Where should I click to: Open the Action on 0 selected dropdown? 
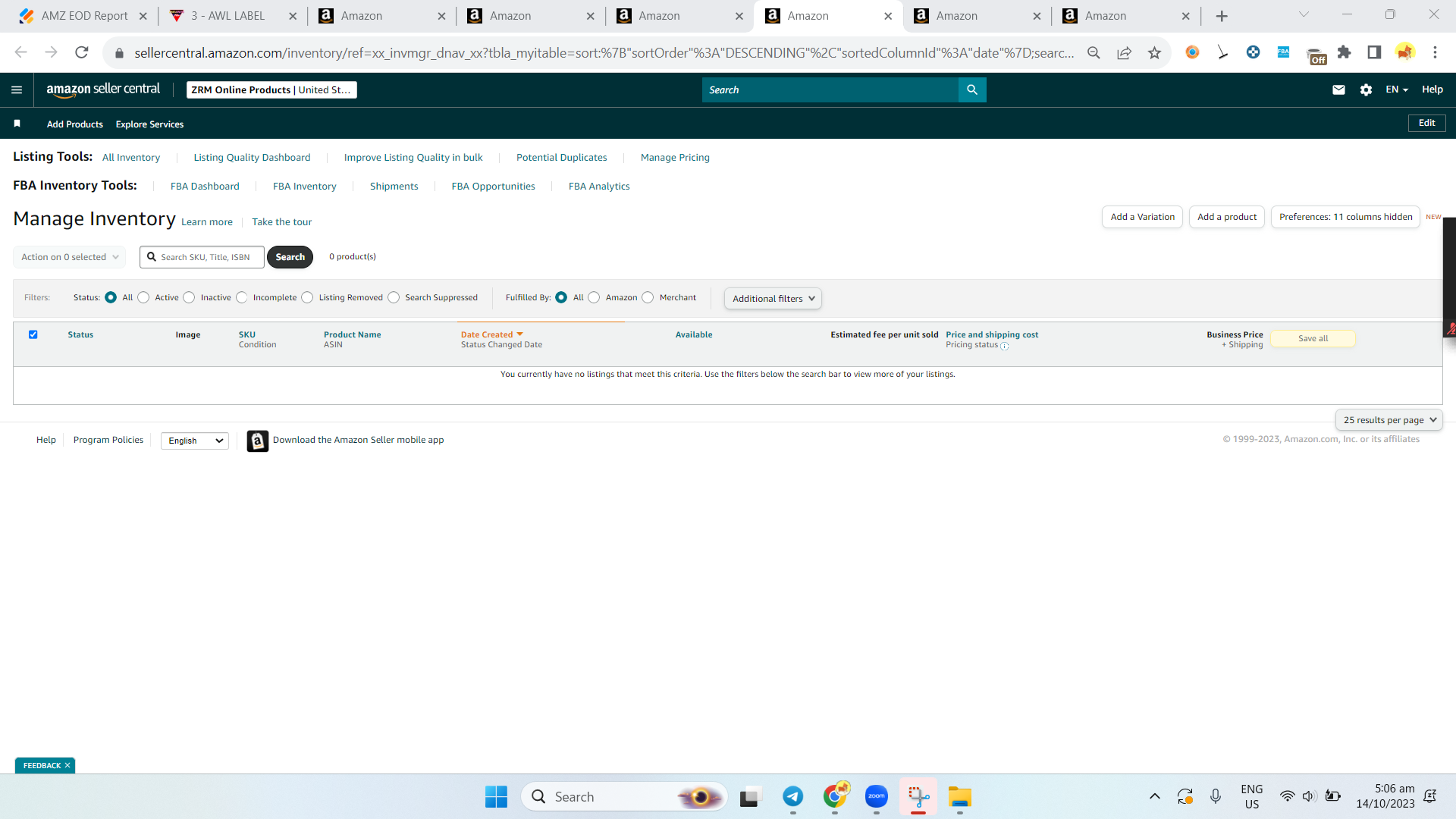point(70,257)
